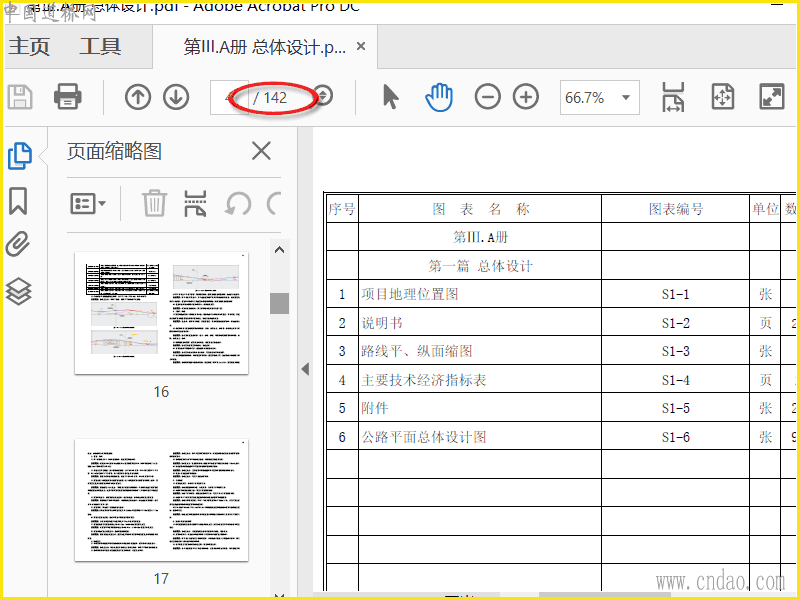Rotate pages counterclockwise icon
Viewport: 800px width, 600px height.
pyautogui.click(x=238, y=204)
